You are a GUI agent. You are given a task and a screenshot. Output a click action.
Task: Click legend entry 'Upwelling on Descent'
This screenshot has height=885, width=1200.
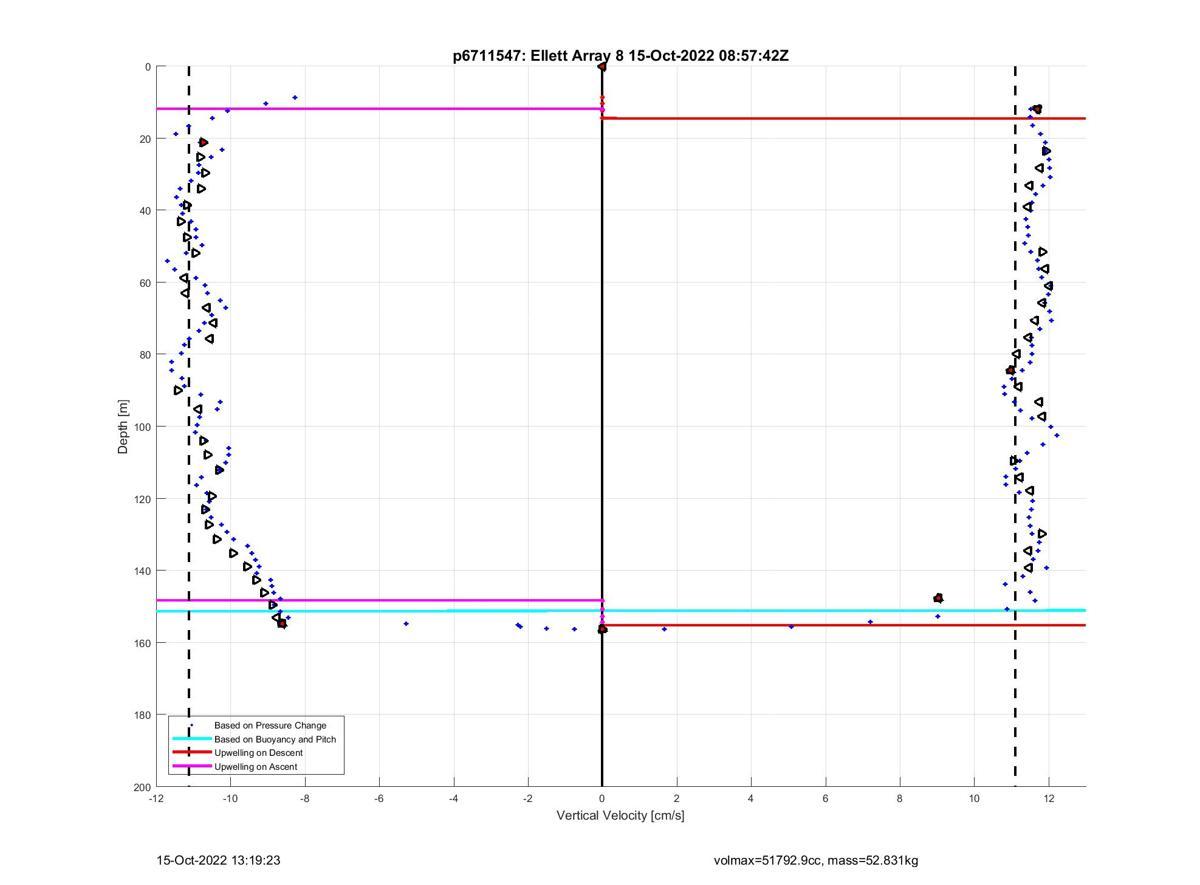[258, 753]
